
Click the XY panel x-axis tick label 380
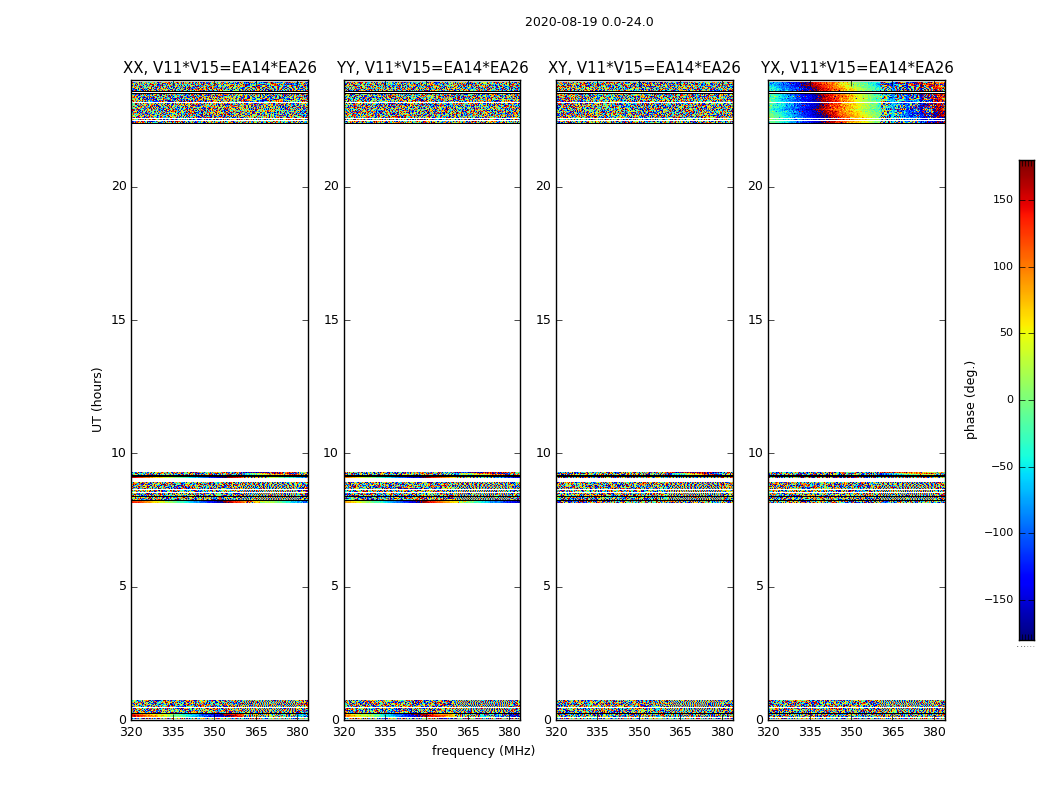722,732
